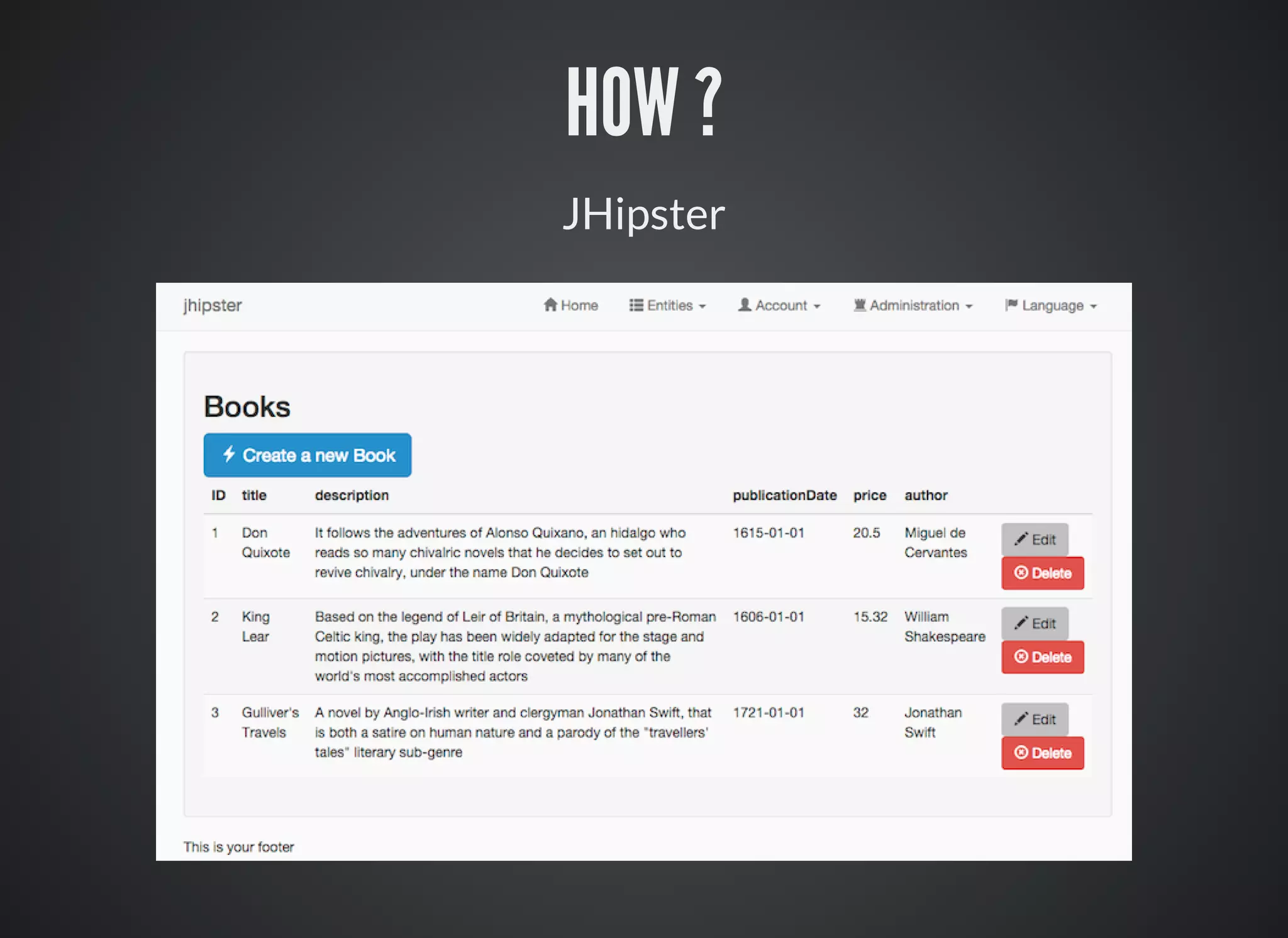The image size is (1288, 938).
Task: Click price 32 for Gulliver's Travels
Action: (861, 713)
